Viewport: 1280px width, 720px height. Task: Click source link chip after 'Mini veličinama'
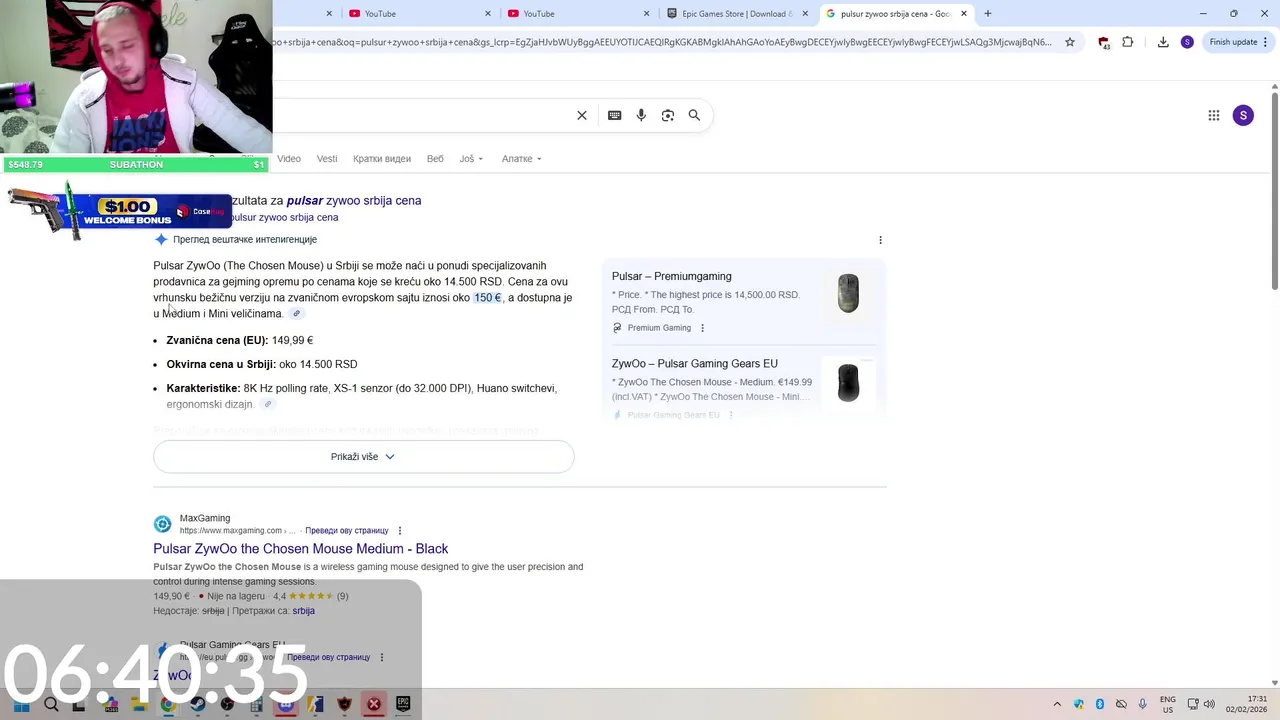pos(296,314)
